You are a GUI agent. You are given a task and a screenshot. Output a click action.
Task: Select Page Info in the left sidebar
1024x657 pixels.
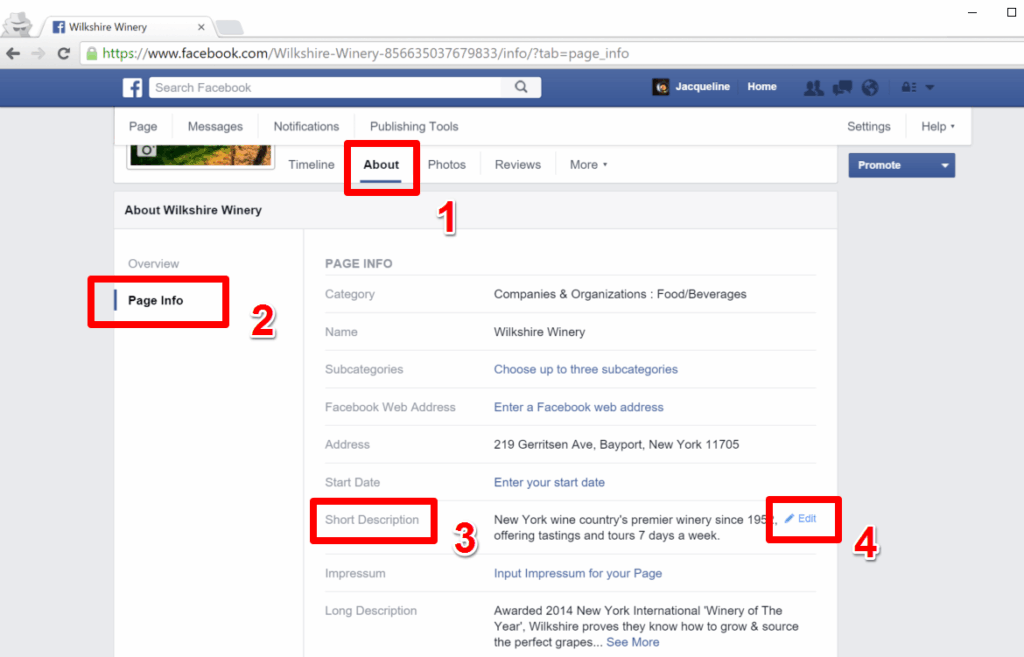[155, 300]
